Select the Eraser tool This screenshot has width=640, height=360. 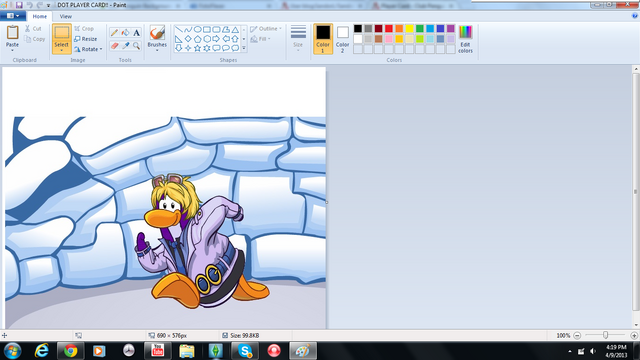[114, 45]
